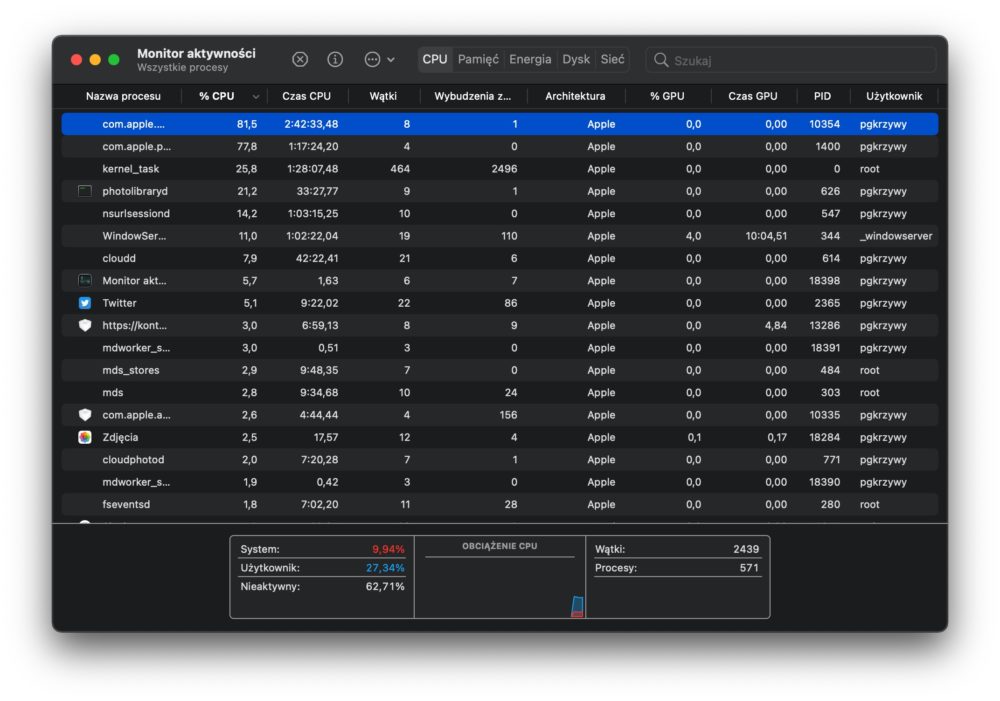
Task: Click the shield icon beside com.apple.a...
Action: coord(85,415)
